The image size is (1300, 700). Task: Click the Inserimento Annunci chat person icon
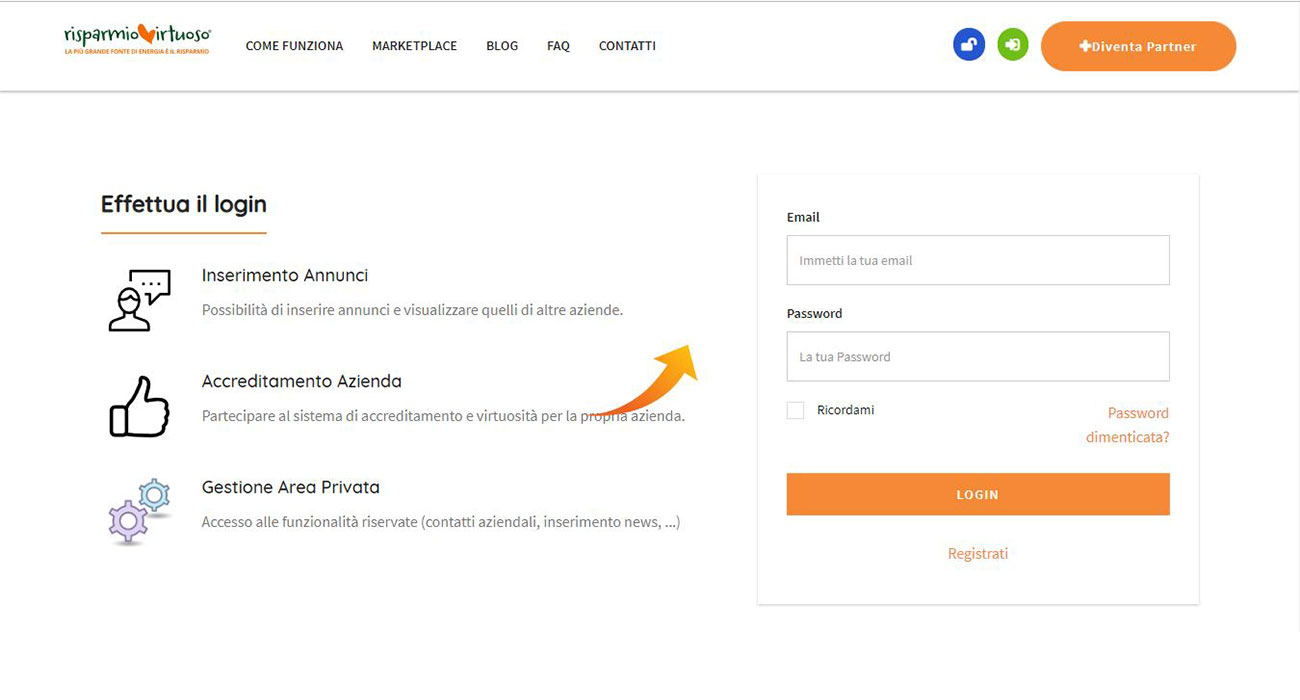[139, 300]
